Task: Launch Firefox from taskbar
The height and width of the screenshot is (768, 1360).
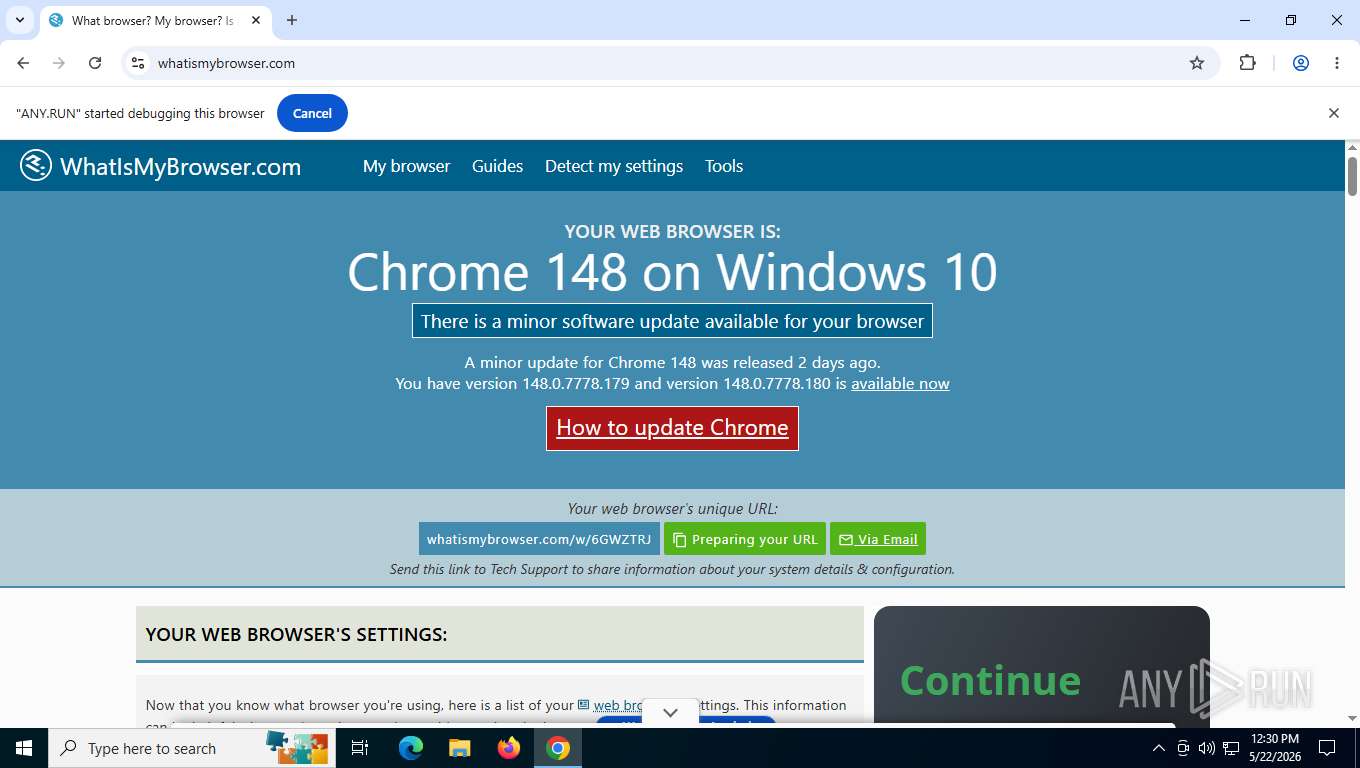Action: (509, 748)
